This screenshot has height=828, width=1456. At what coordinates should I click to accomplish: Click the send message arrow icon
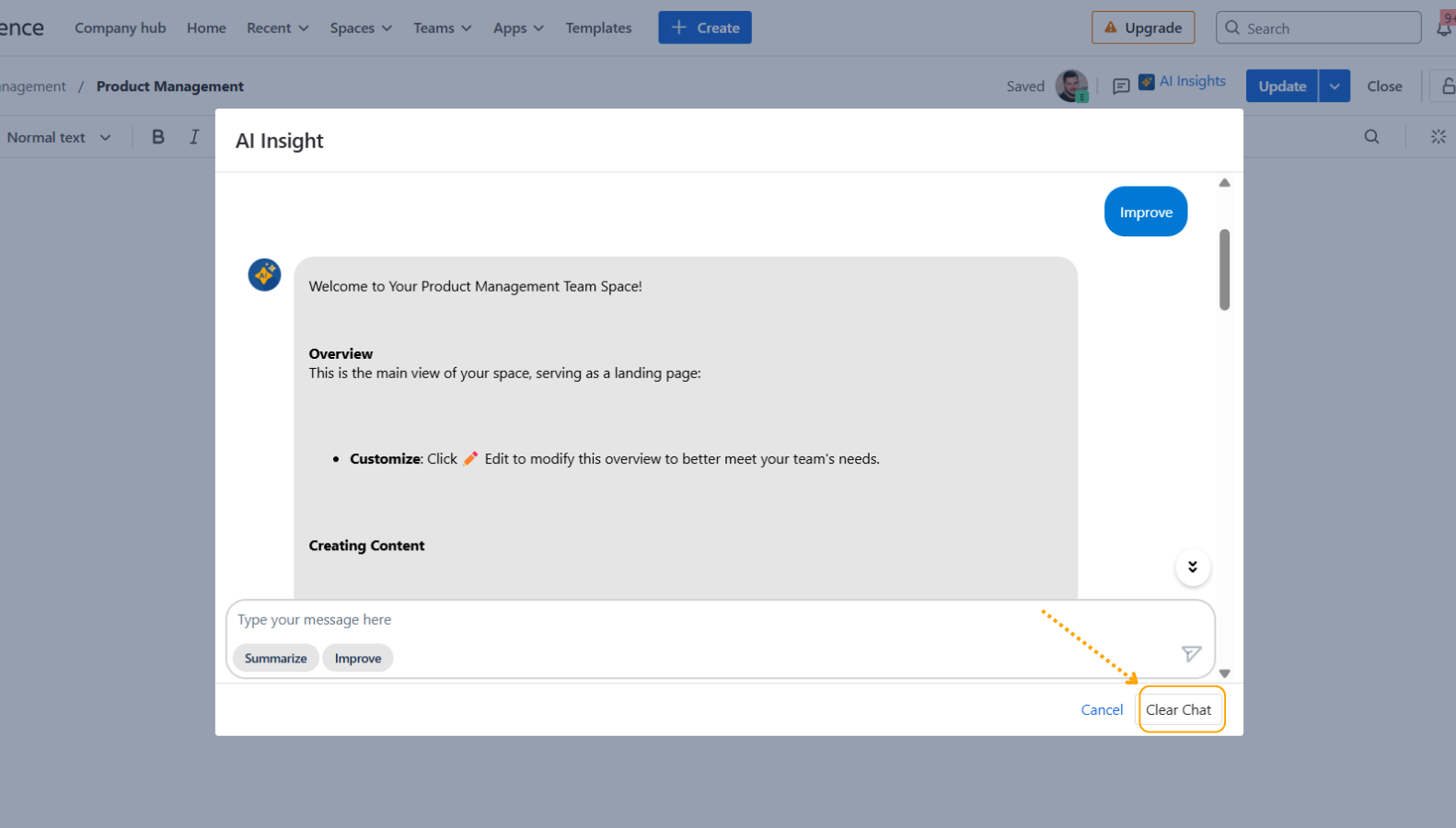click(1191, 654)
